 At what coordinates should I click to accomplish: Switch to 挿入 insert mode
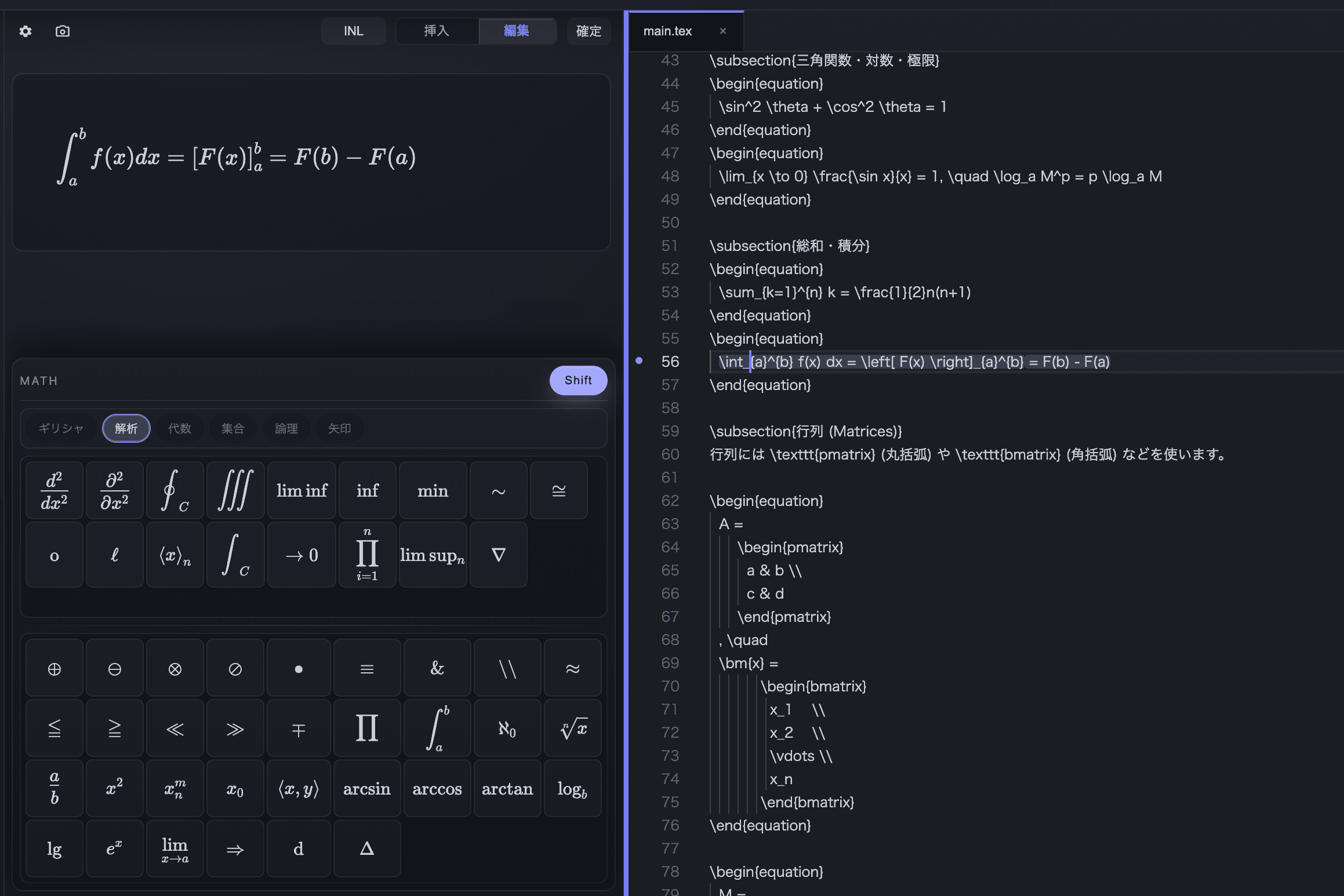[x=437, y=31]
